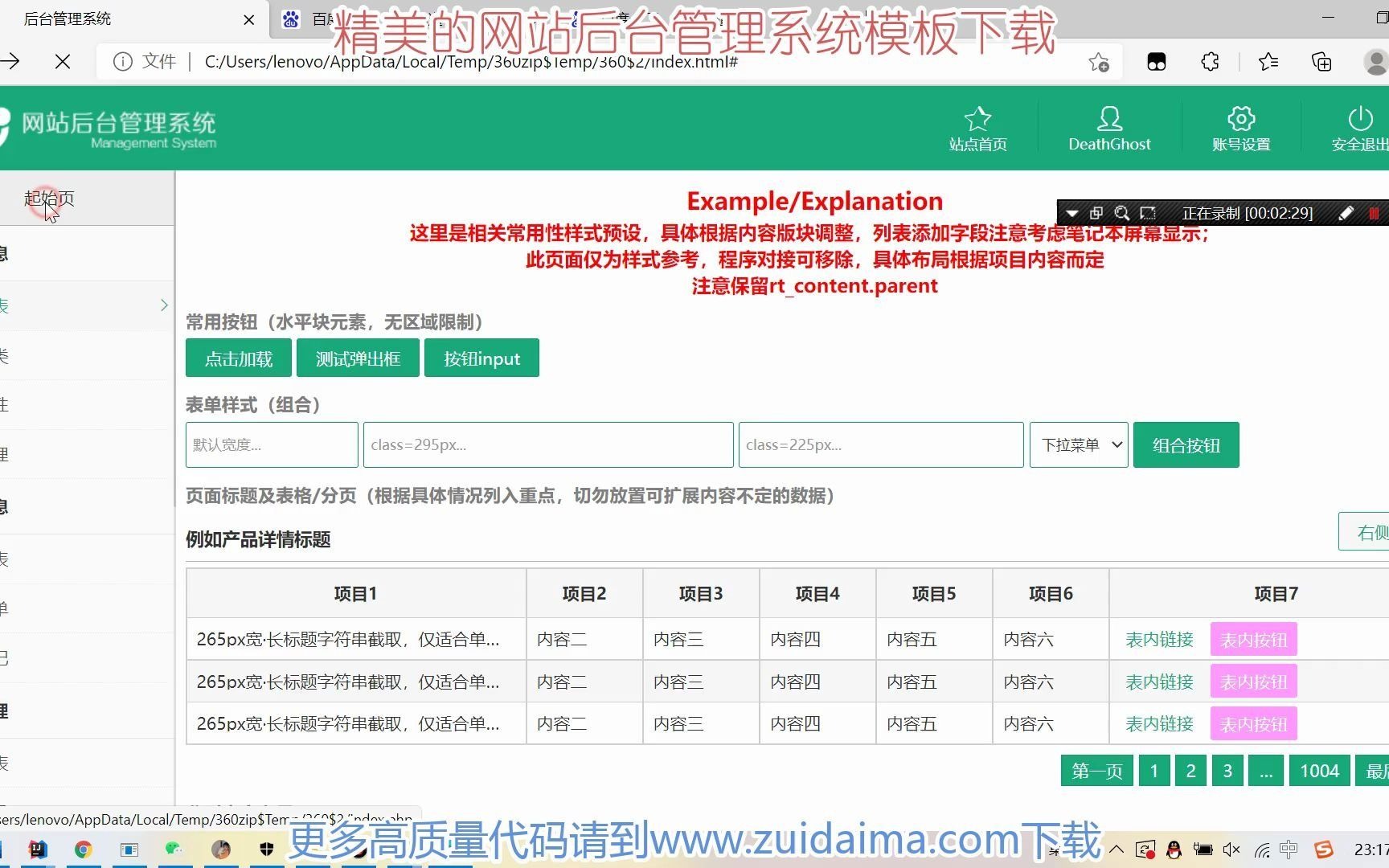This screenshot has width=1389, height=868.
Task: Open the recorder magnifier zoom tool
Action: (1122, 213)
